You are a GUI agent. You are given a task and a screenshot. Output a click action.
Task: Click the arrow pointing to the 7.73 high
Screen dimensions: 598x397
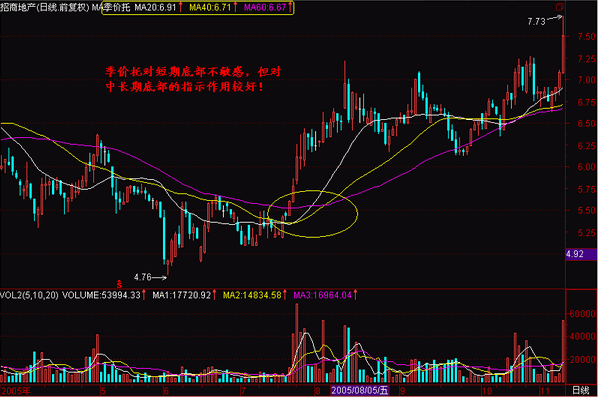pyautogui.click(x=555, y=18)
